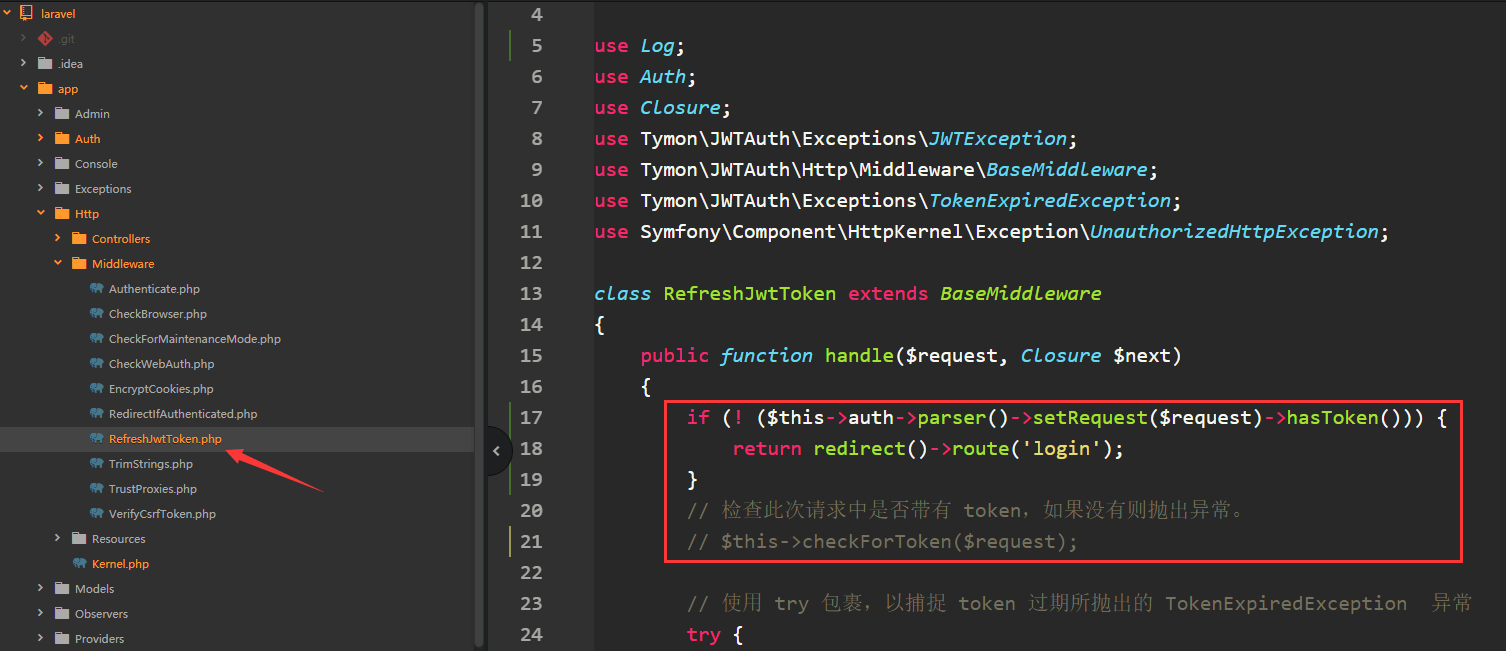The image size is (1506, 651).
Task: Open CheckBrowser.php file
Action: [x=158, y=314]
